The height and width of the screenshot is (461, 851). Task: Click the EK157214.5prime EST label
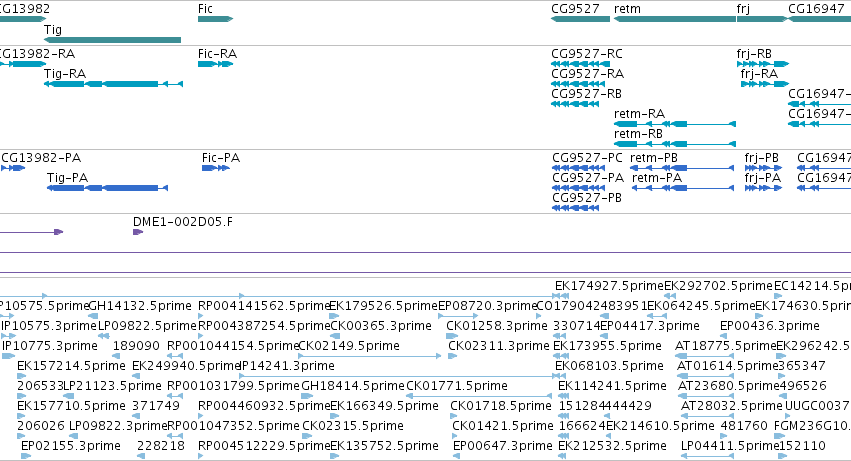coord(72,366)
